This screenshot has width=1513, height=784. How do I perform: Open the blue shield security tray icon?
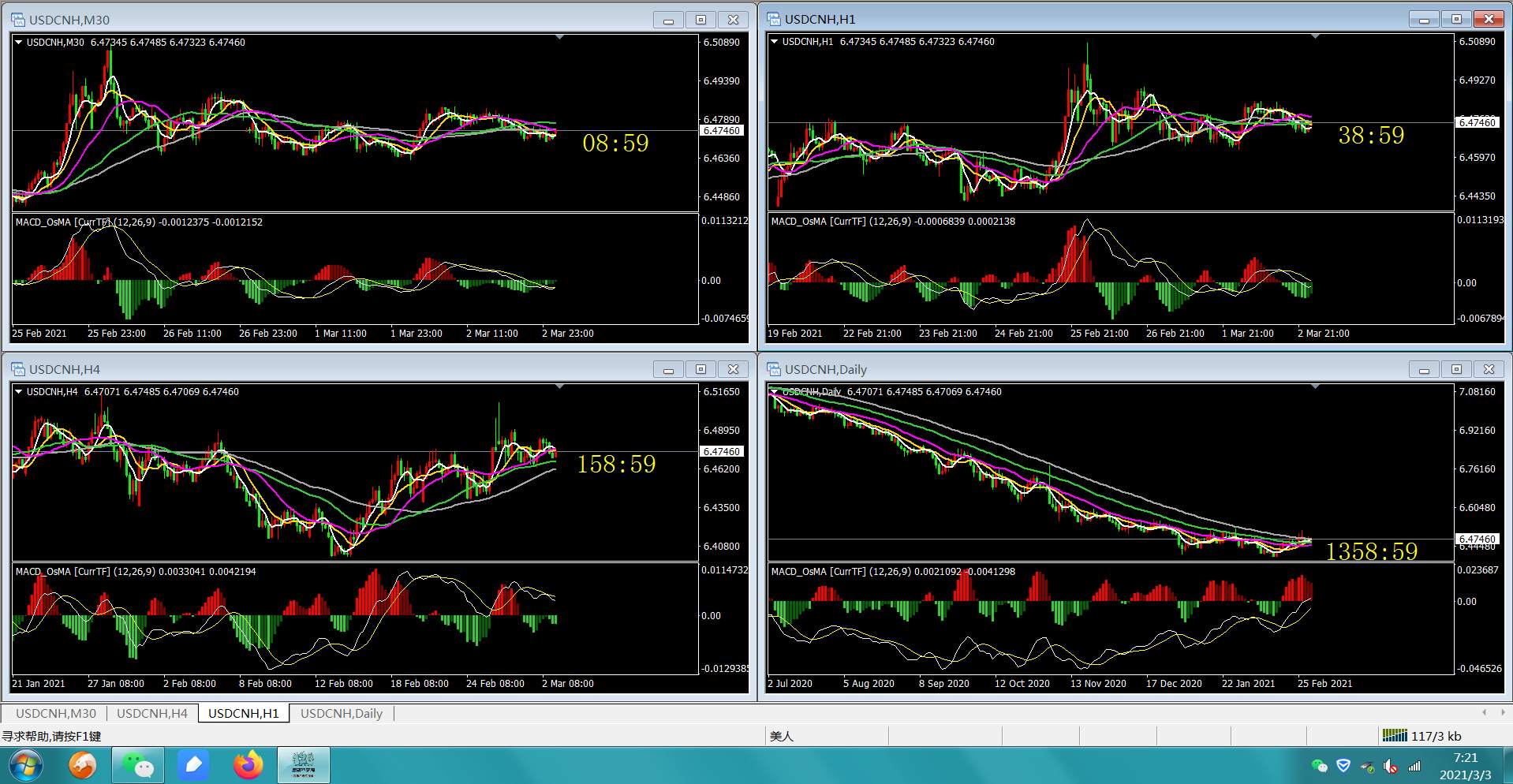1343,766
